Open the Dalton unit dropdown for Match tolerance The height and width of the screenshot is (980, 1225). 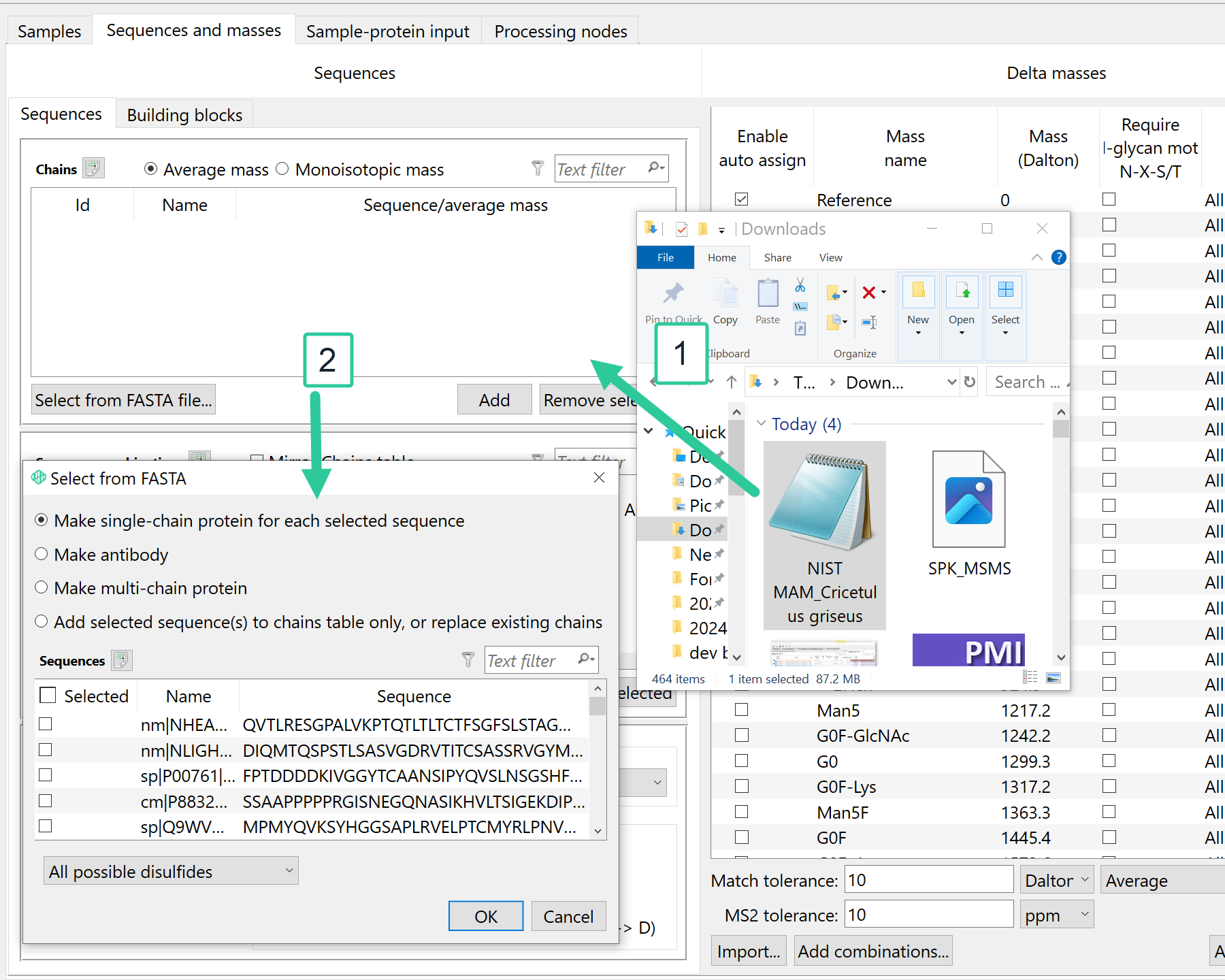point(1057,880)
